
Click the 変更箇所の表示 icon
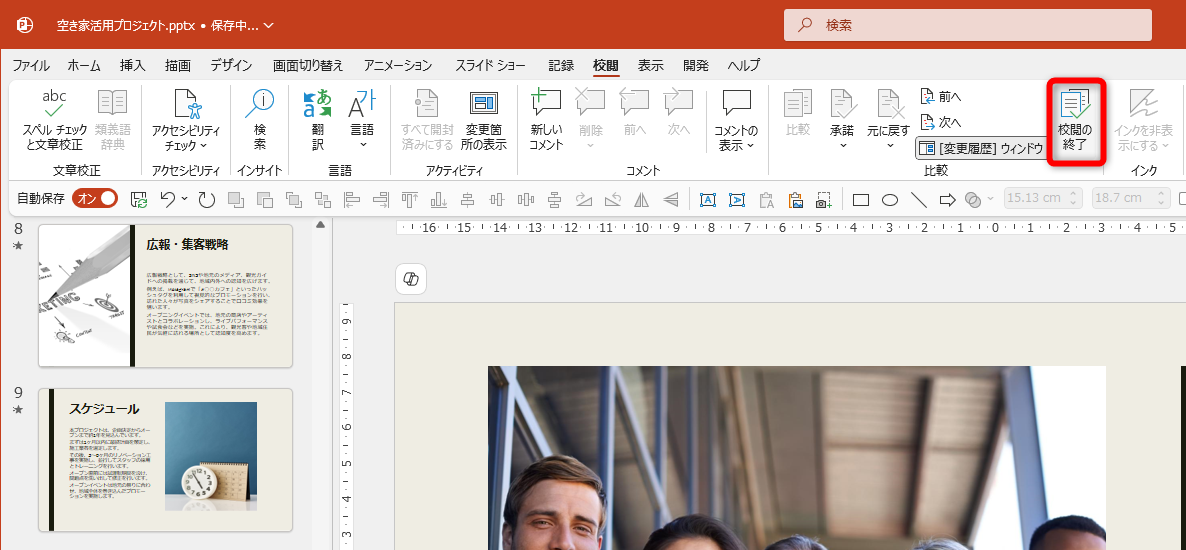point(483,103)
